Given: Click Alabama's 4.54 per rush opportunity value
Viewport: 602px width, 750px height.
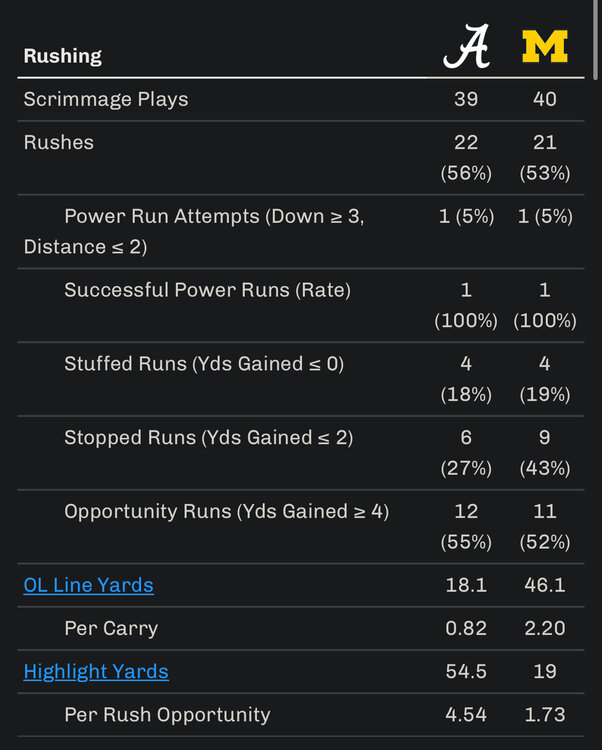Looking at the screenshot, I should pyautogui.click(x=466, y=714).
